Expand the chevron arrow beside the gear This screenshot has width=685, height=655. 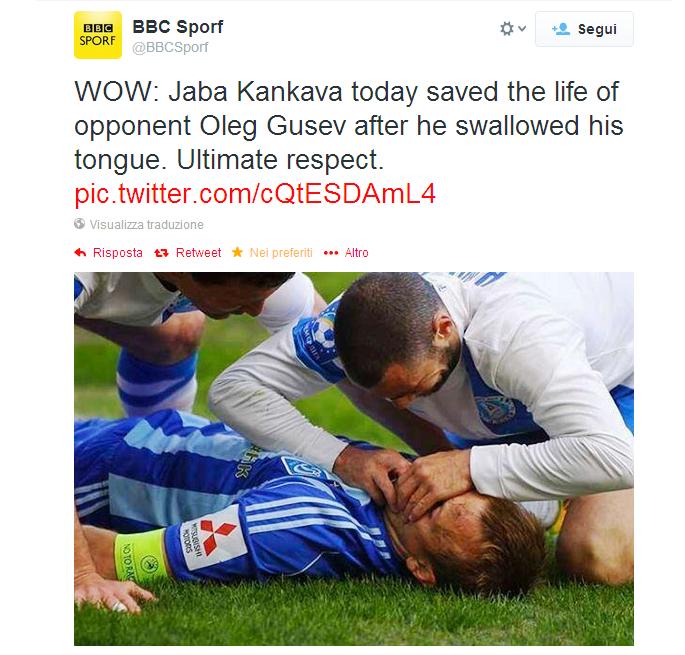click(x=522, y=30)
